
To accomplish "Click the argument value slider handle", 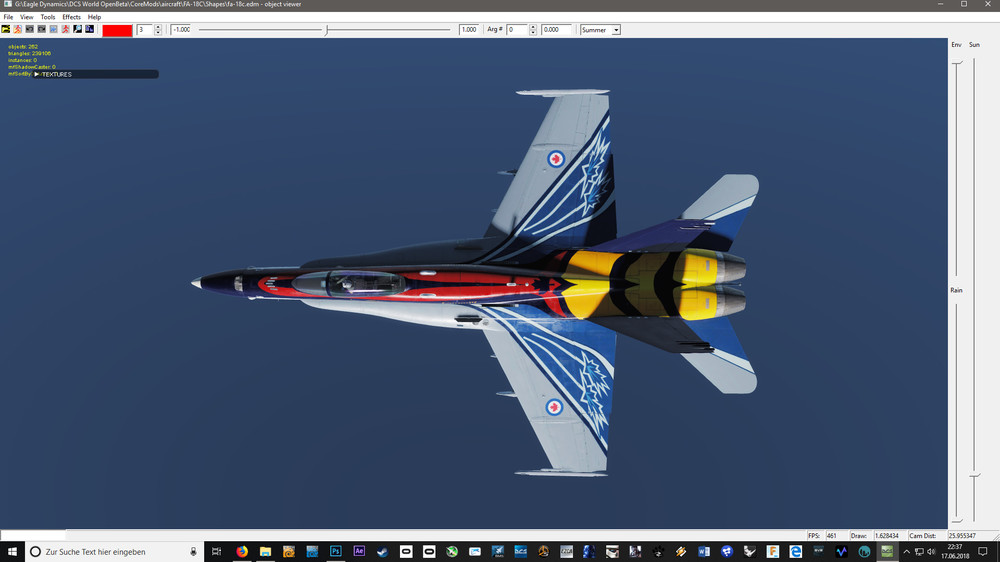I will pos(327,30).
